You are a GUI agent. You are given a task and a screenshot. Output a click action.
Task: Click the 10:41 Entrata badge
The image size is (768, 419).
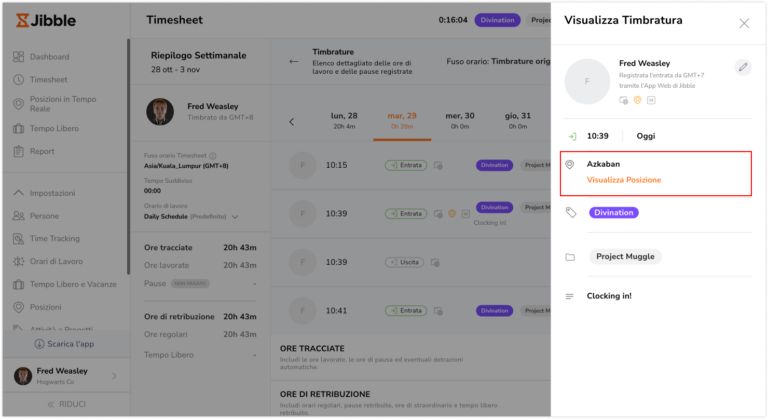(406, 311)
